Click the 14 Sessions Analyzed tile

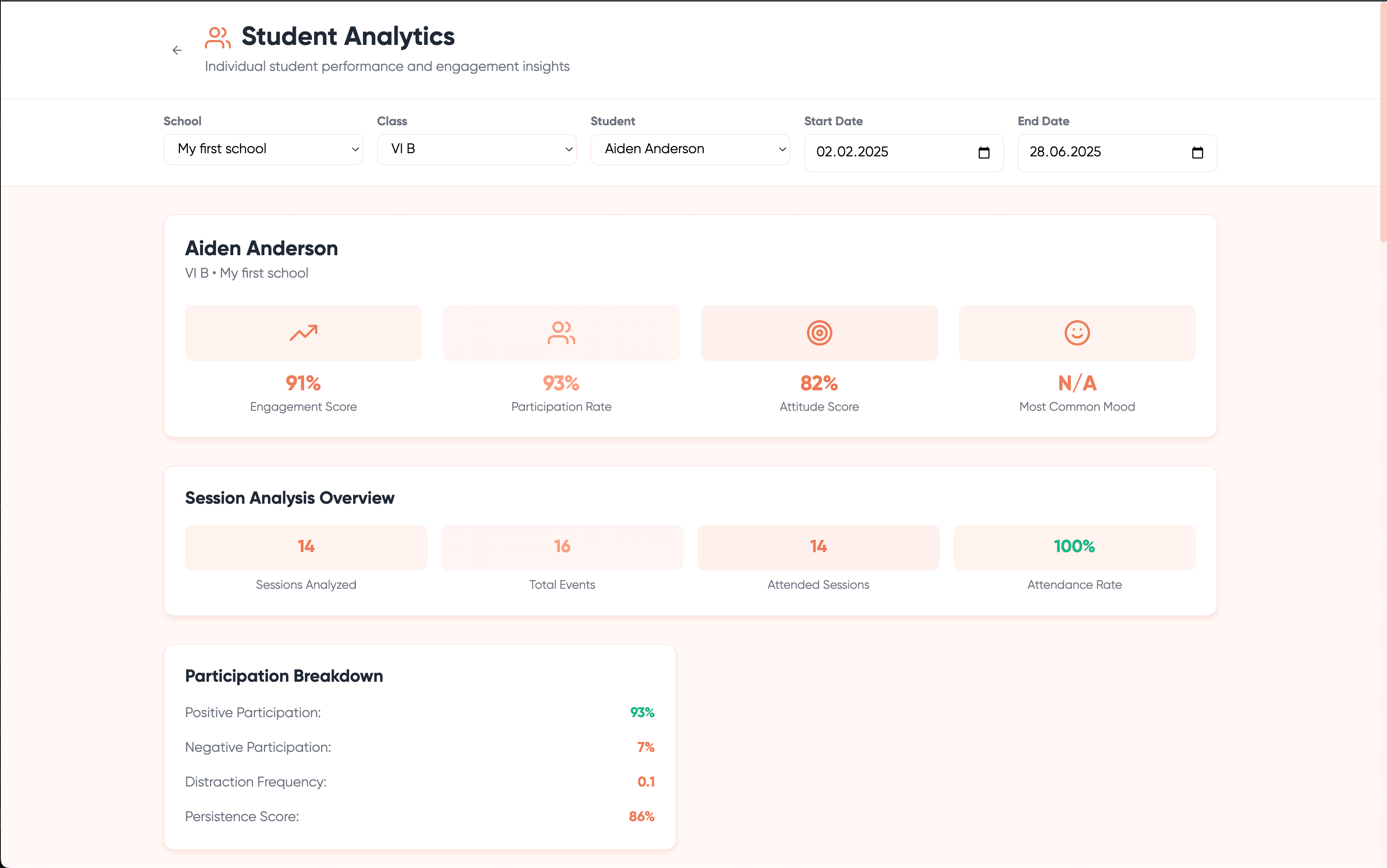(306, 547)
